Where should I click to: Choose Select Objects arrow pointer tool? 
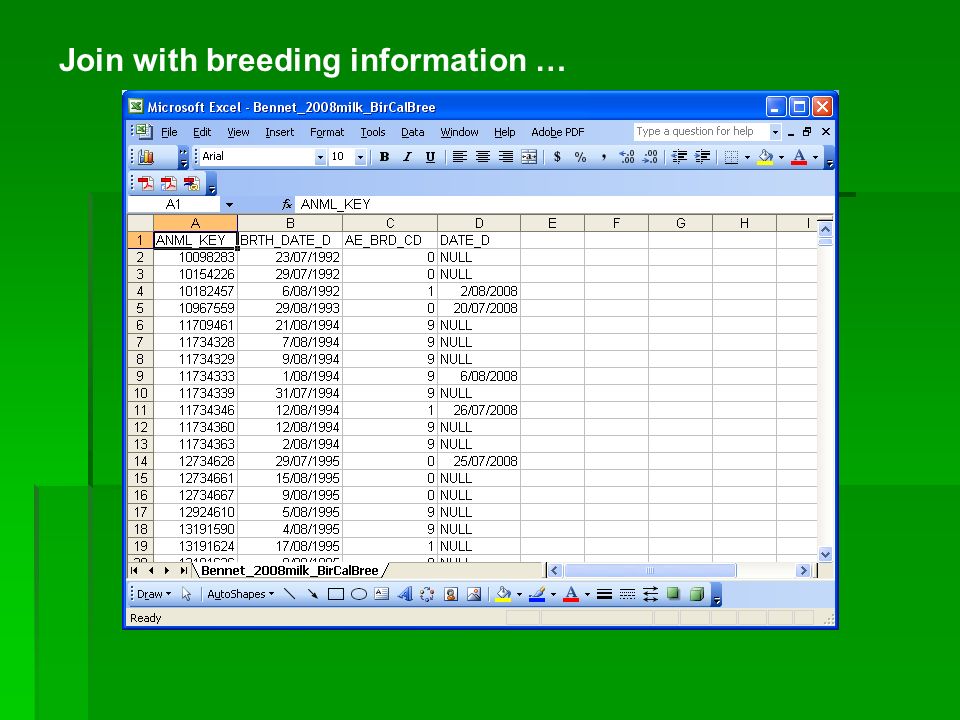[x=187, y=594]
